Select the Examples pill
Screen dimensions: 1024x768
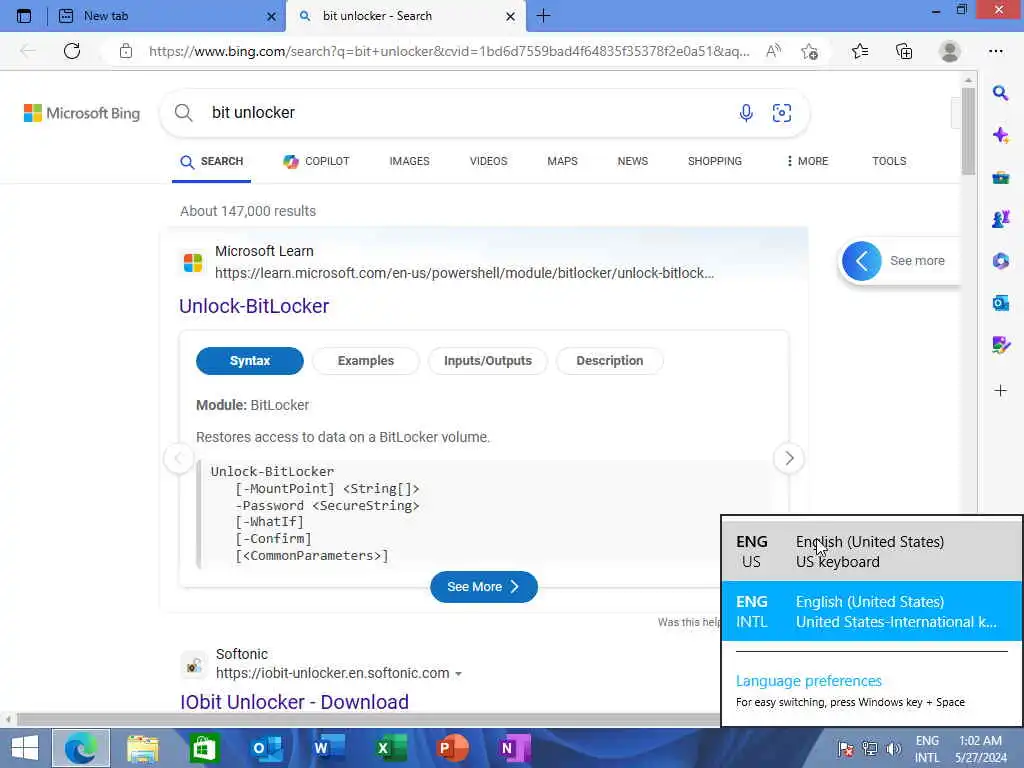[x=366, y=361]
